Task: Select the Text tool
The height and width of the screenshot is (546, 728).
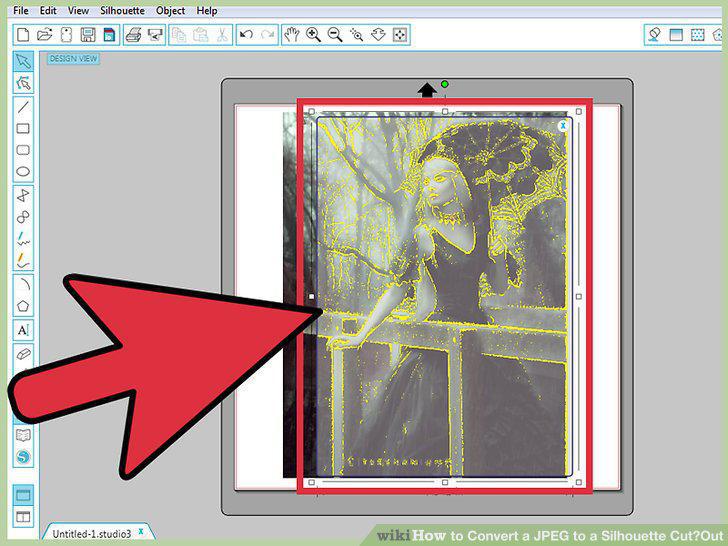Action: tap(23, 330)
